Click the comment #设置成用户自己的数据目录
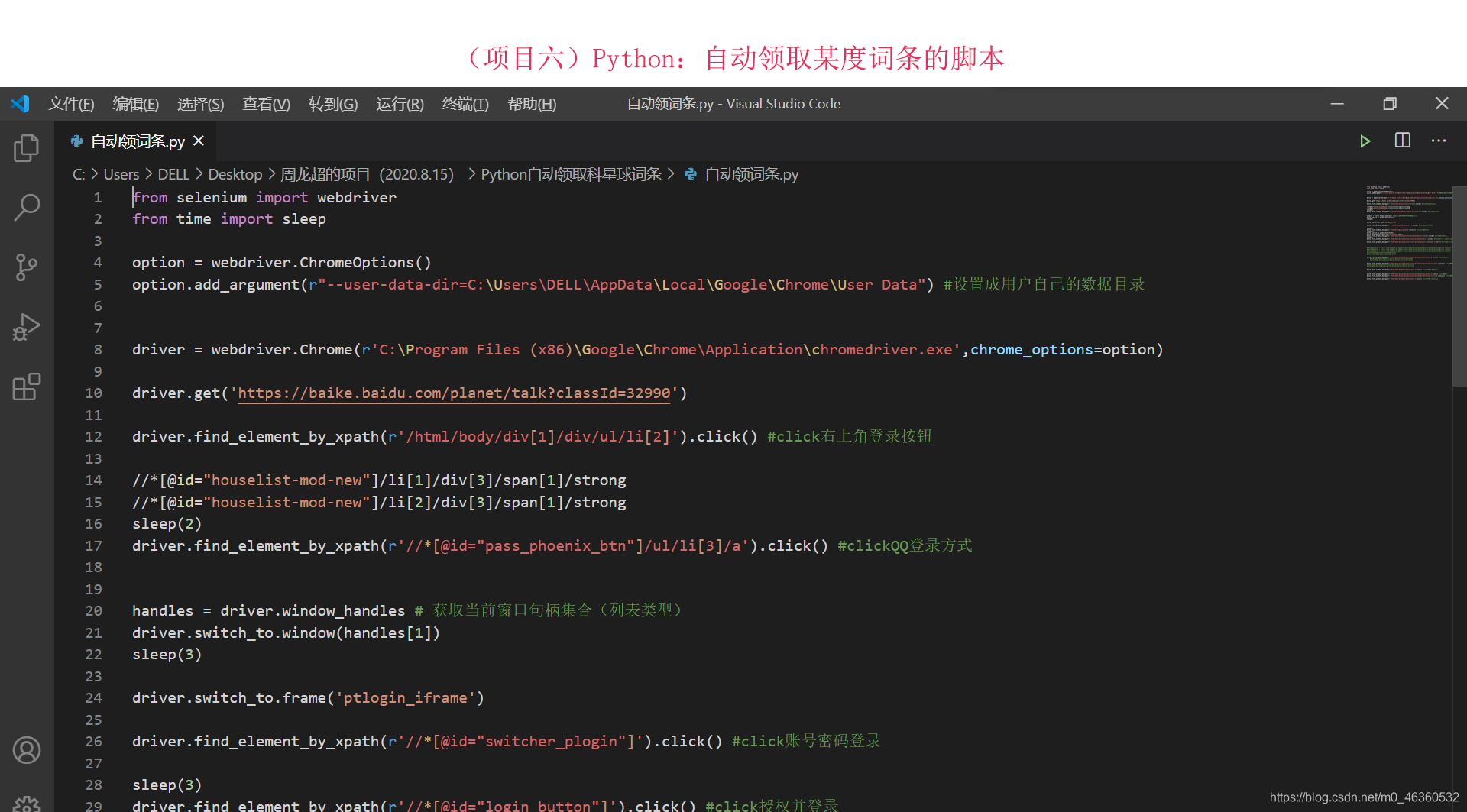This screenshot has height=812, width=1467. click(x=1044, y=284)
